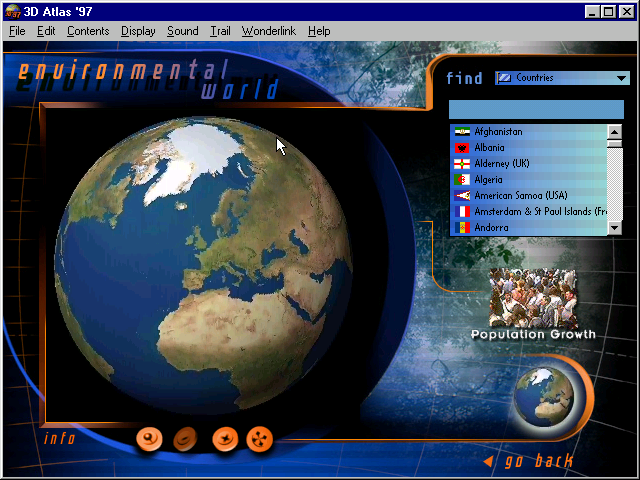
Task: Open the Display menu
Action: click(x=138, y=31)
